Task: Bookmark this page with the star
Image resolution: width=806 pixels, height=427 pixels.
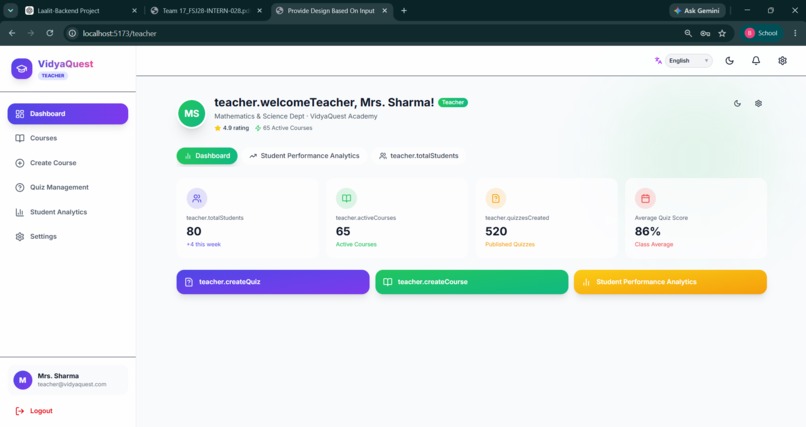Action: tap(722, 33)
